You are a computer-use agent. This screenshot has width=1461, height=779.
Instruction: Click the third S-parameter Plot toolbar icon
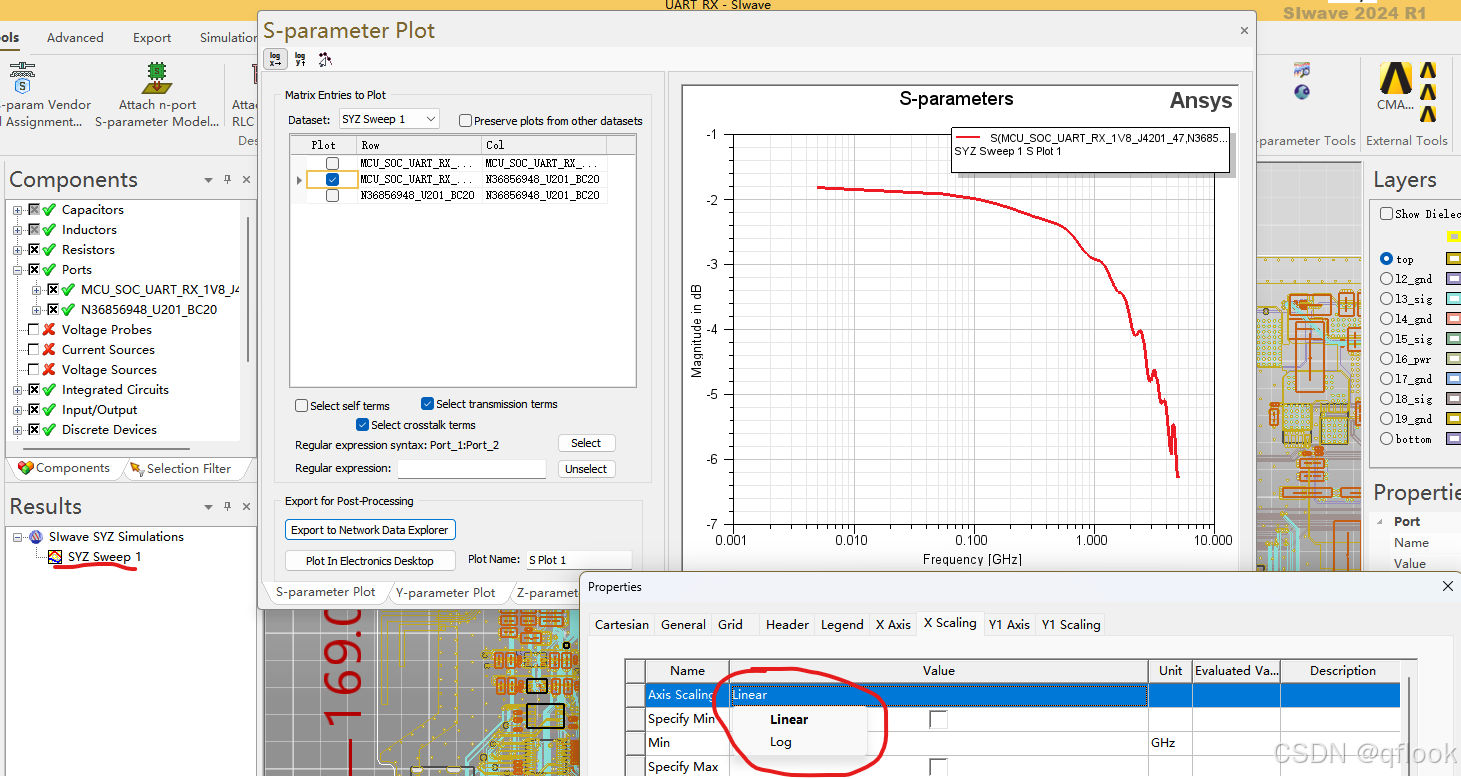(325, 59)
